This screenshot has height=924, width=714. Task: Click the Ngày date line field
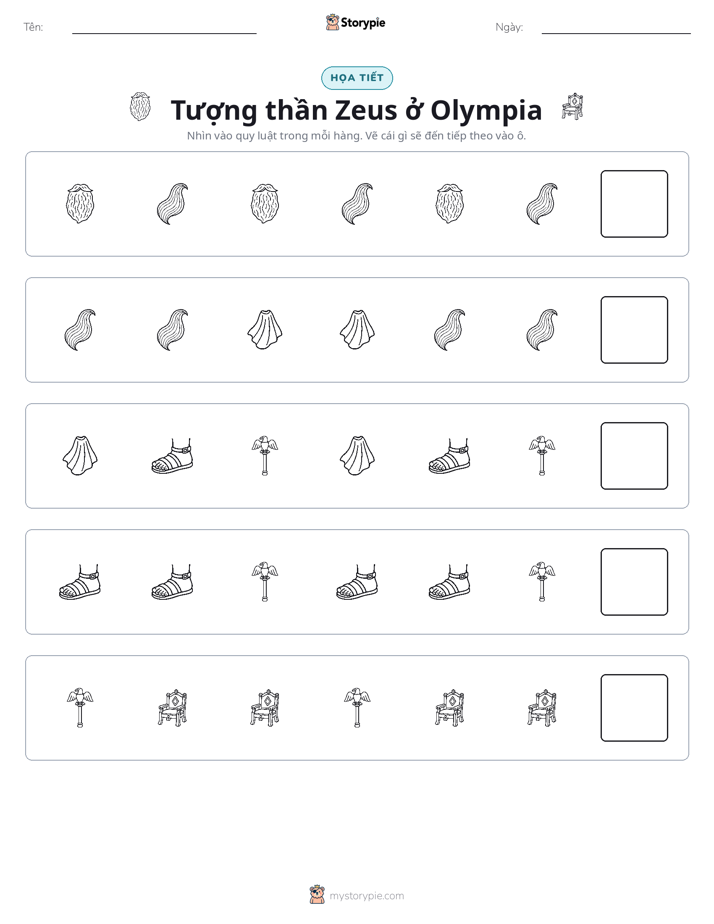pyautogui.click(x=616, y=28)
